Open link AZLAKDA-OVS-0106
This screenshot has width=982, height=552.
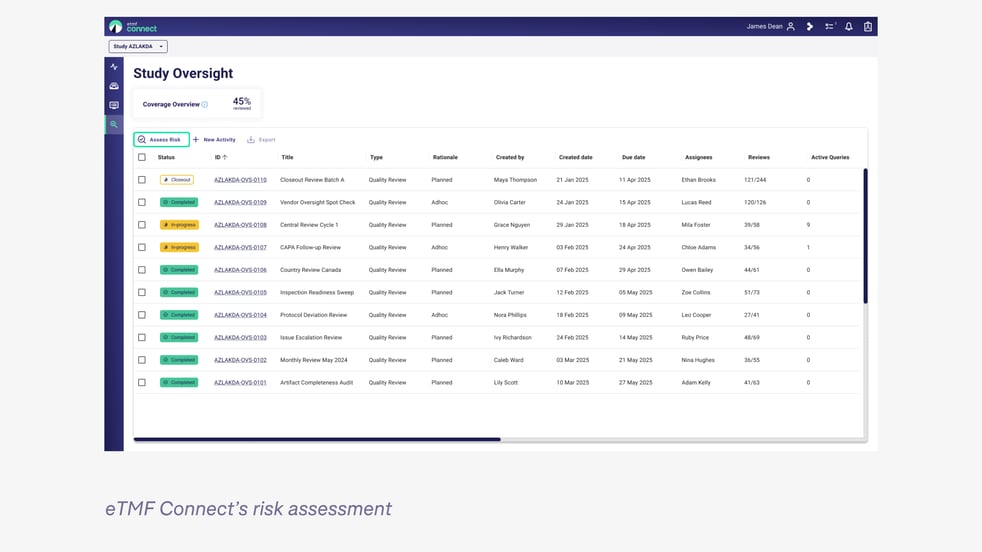[x=240, y=270]
